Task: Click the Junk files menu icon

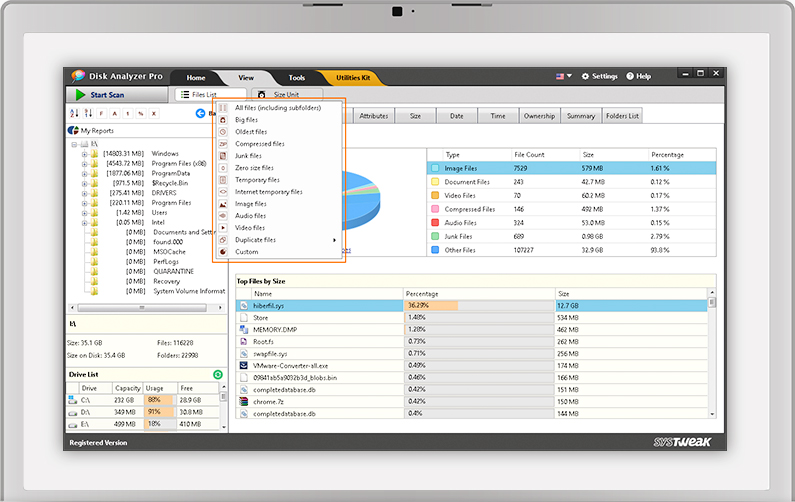Action: tap(223, 156)
